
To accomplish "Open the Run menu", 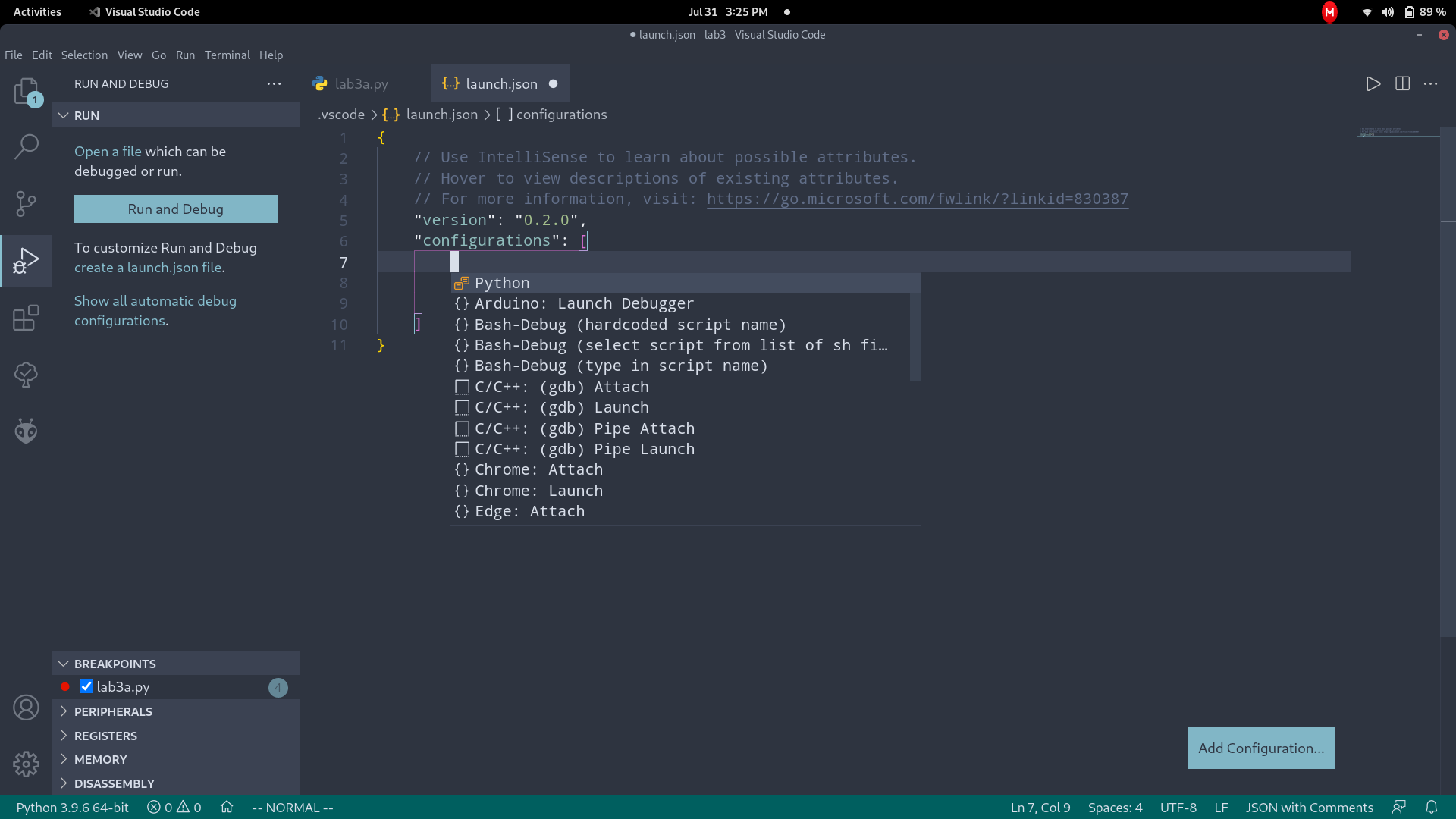I will 185,55.
